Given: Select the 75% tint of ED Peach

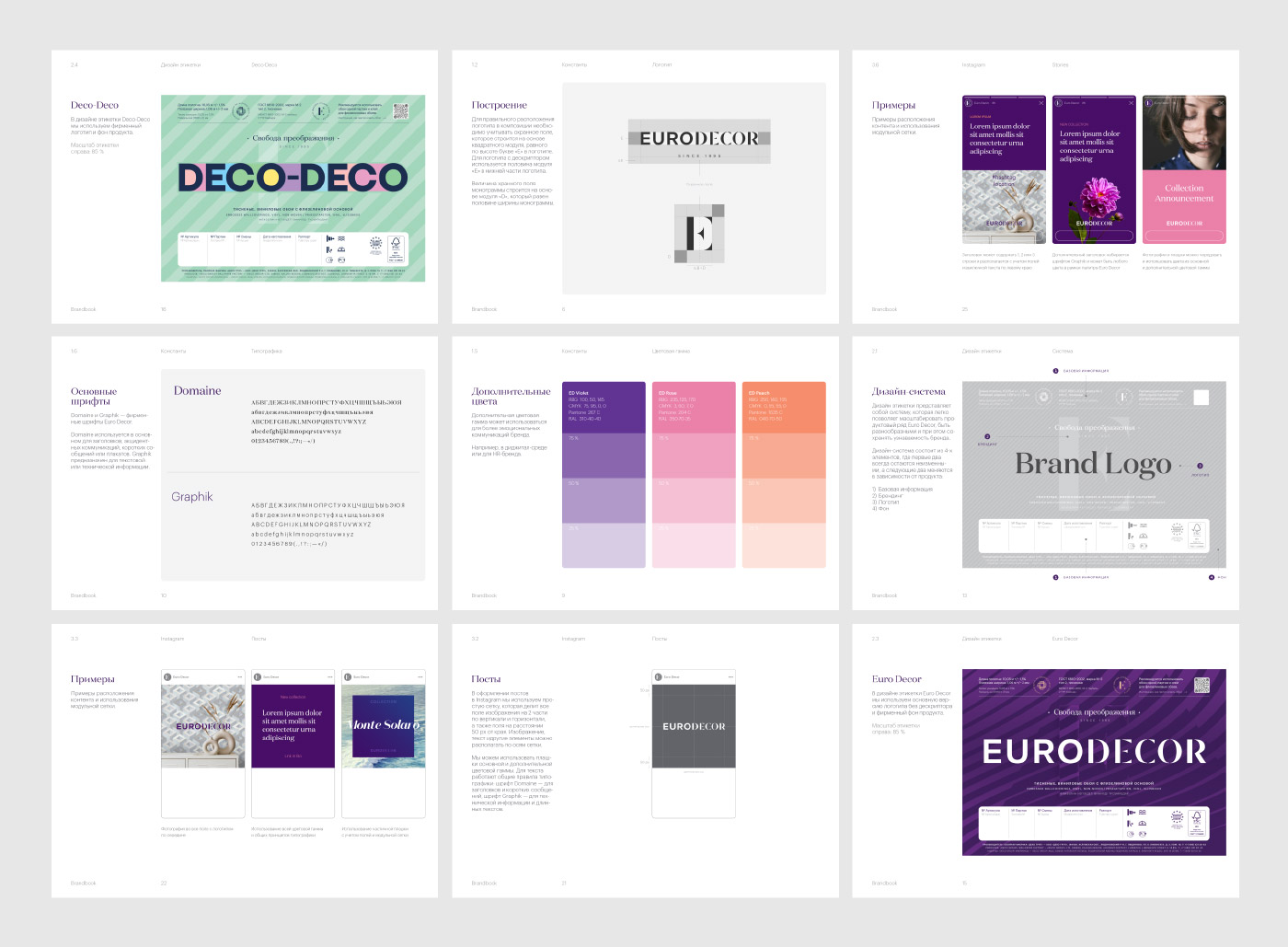Looking at the screenshot, I should 784,455.
